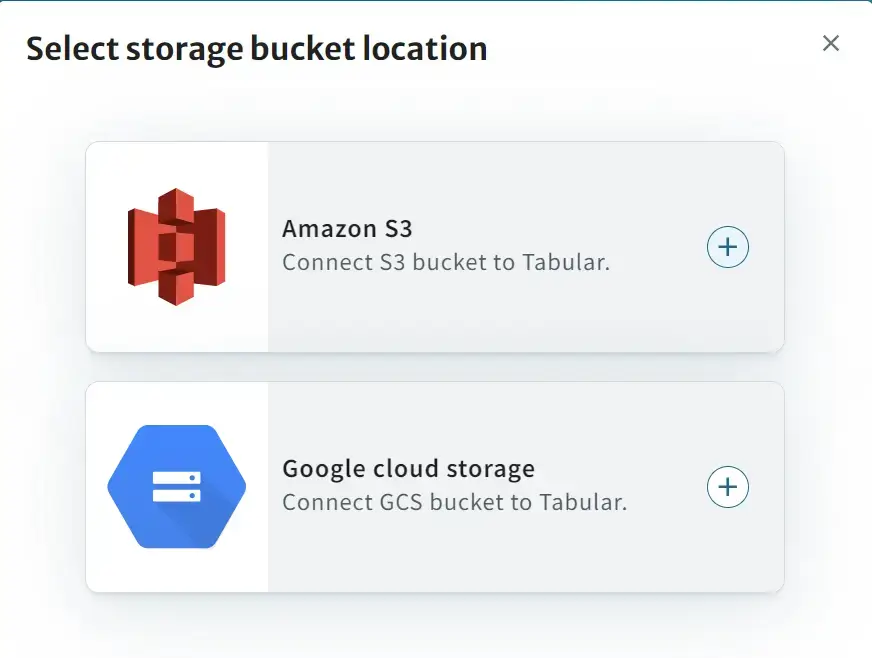The image size is (872, 658).
Task: Click the word 'Amazon' in the first card title
Action: tap(330, 229)
